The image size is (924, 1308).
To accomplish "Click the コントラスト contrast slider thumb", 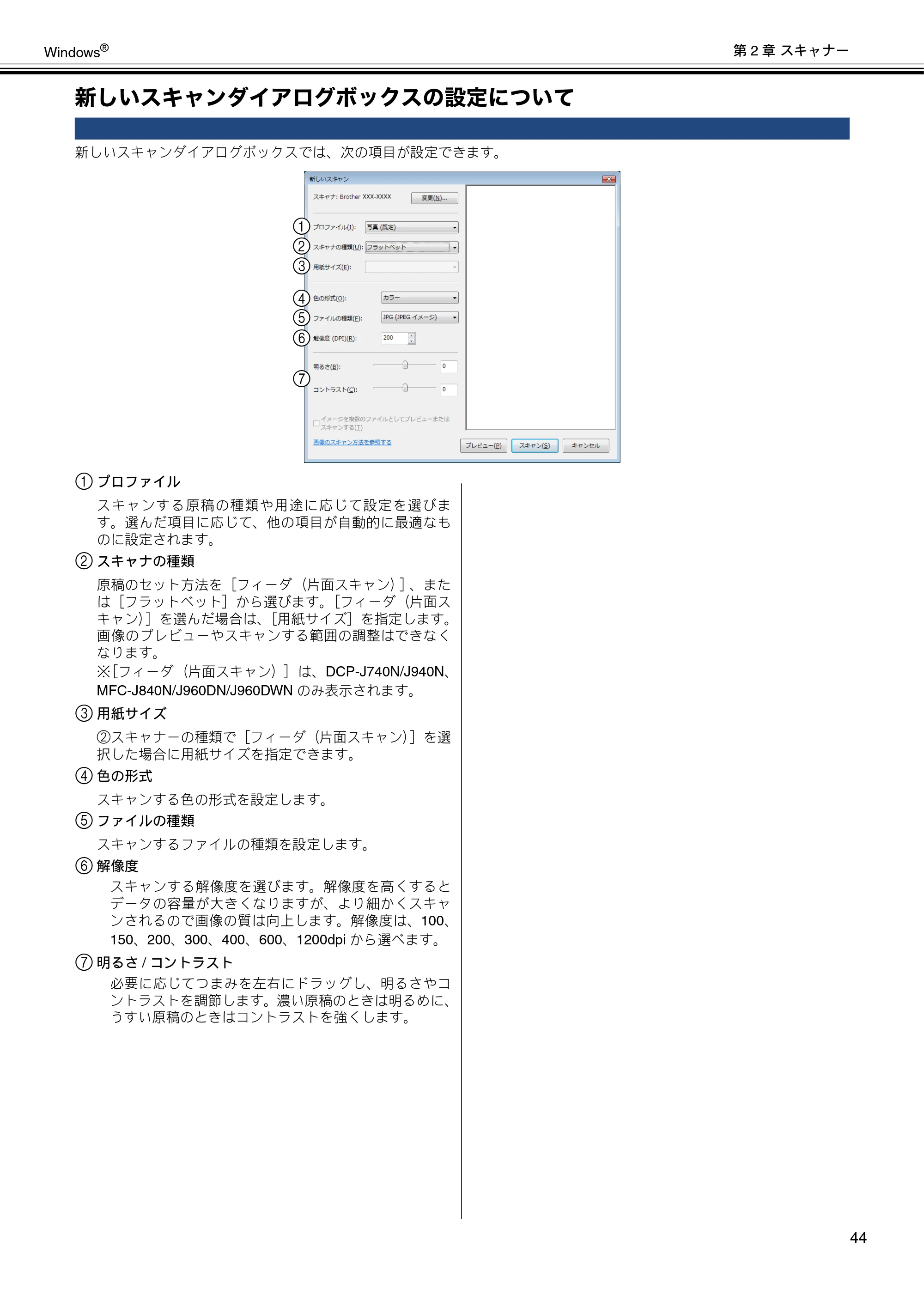I will point(405,387).
